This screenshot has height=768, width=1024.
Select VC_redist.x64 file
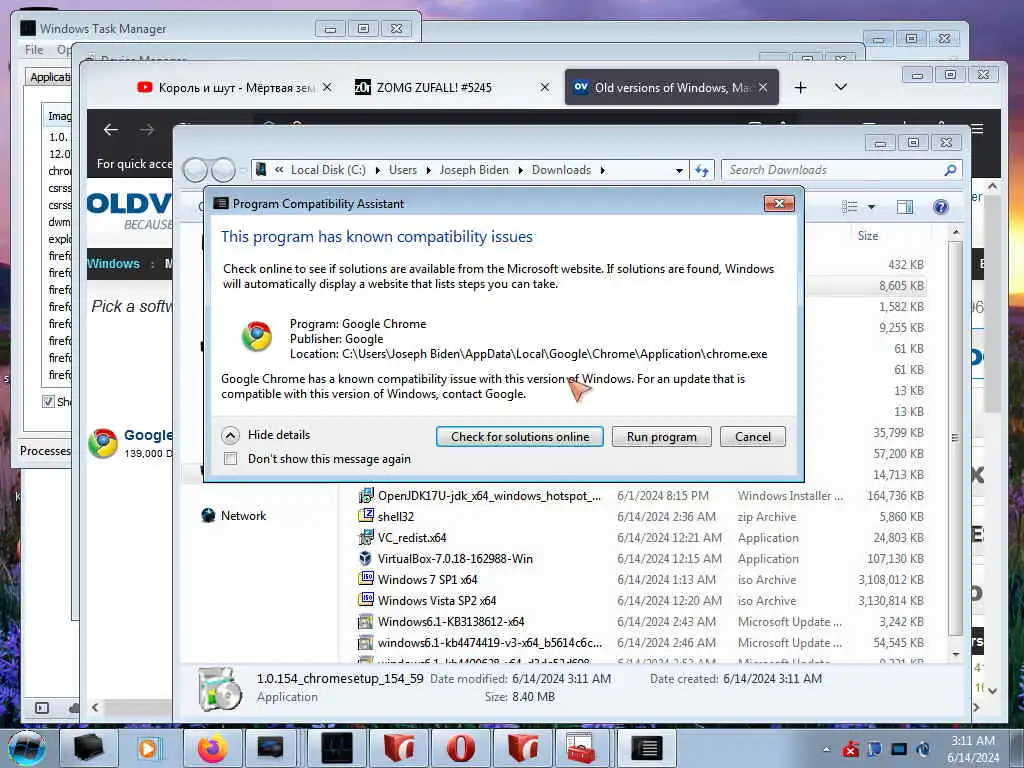pyautogui.click(x=411, y=537)
